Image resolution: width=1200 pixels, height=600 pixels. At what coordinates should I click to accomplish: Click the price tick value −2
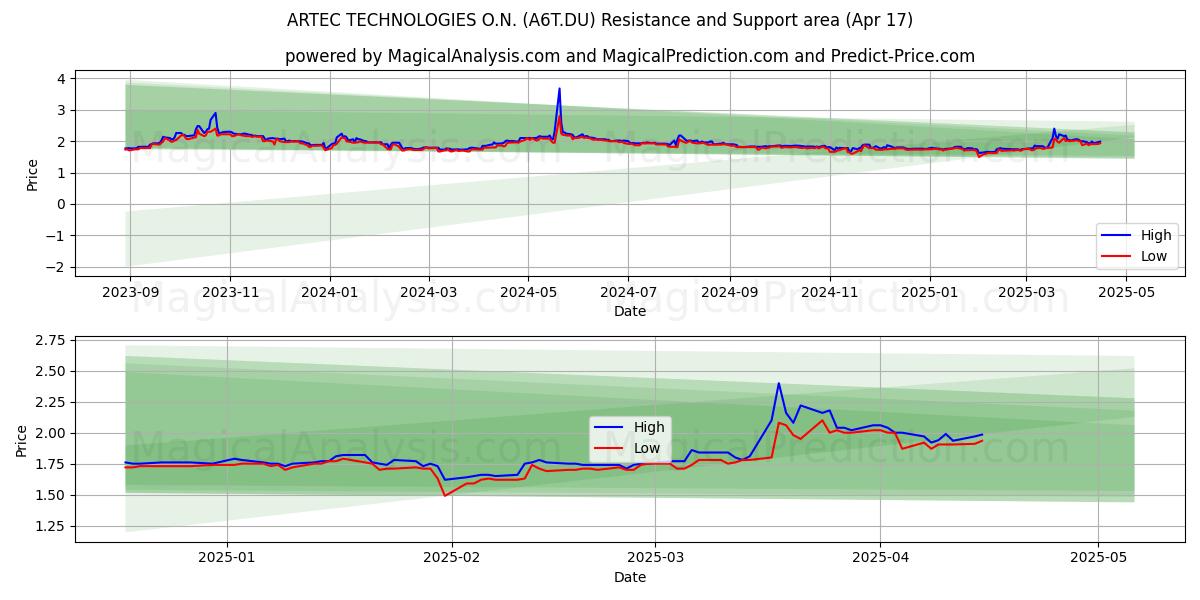(56, 267)
